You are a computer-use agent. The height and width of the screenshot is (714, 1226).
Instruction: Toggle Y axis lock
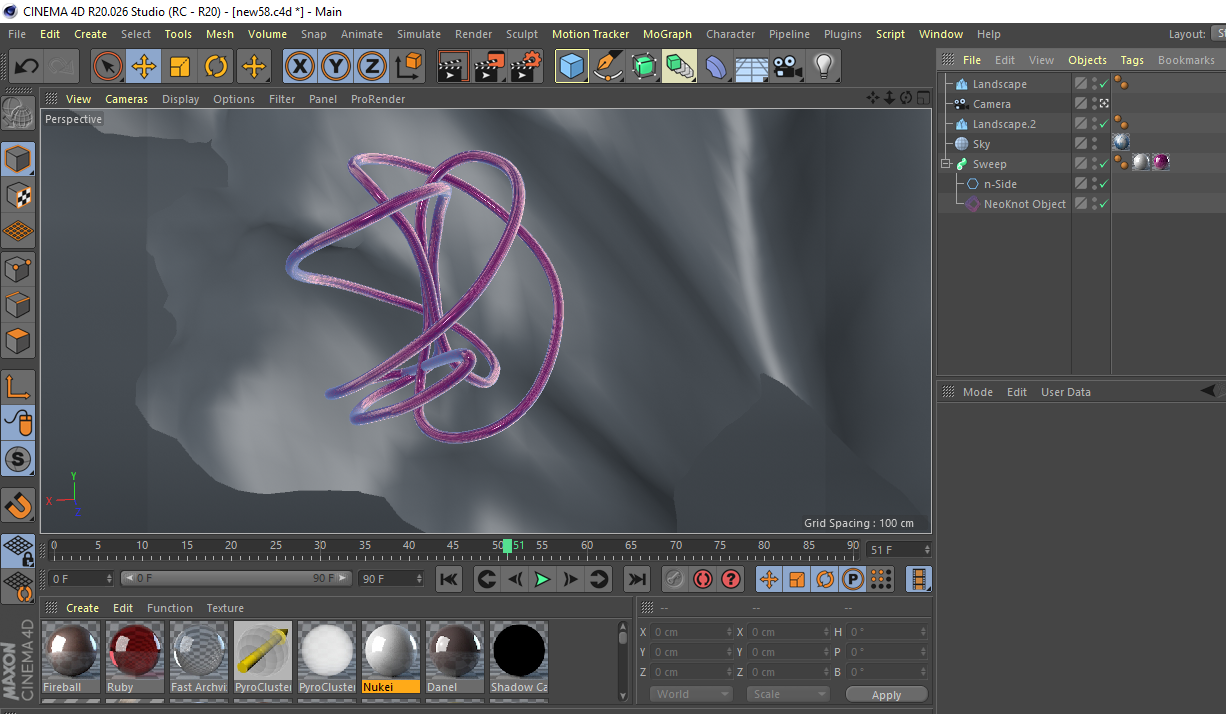335,67
